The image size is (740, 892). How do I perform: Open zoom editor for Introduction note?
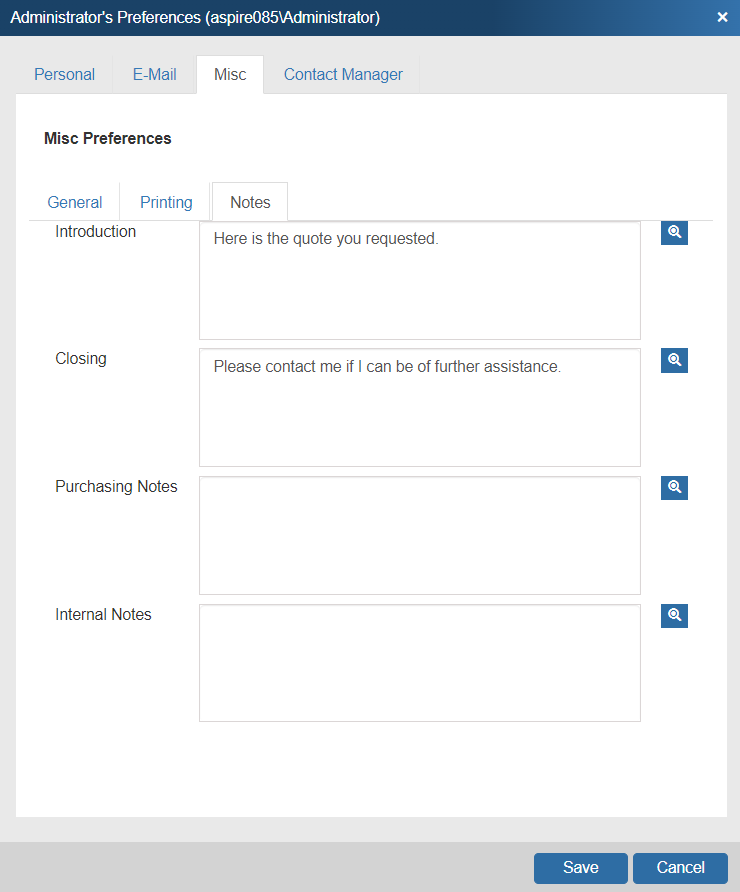pos(674,232)
